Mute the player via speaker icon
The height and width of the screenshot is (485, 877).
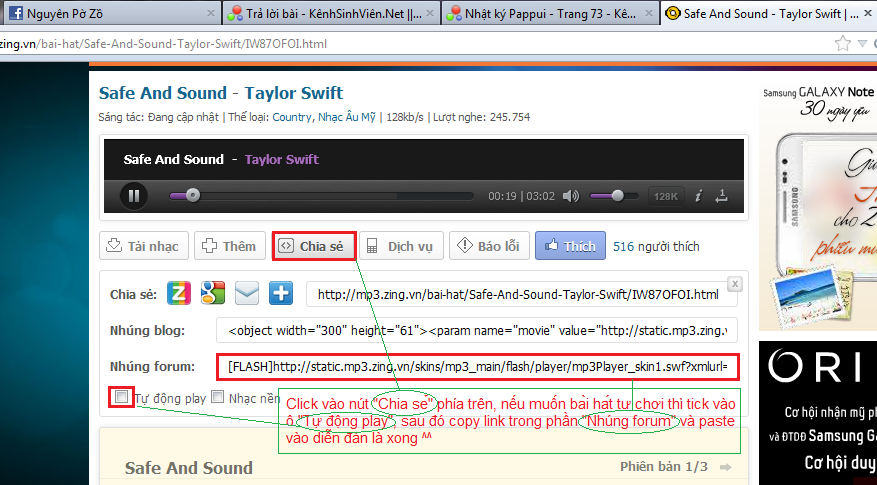click(x=570, y=196)
